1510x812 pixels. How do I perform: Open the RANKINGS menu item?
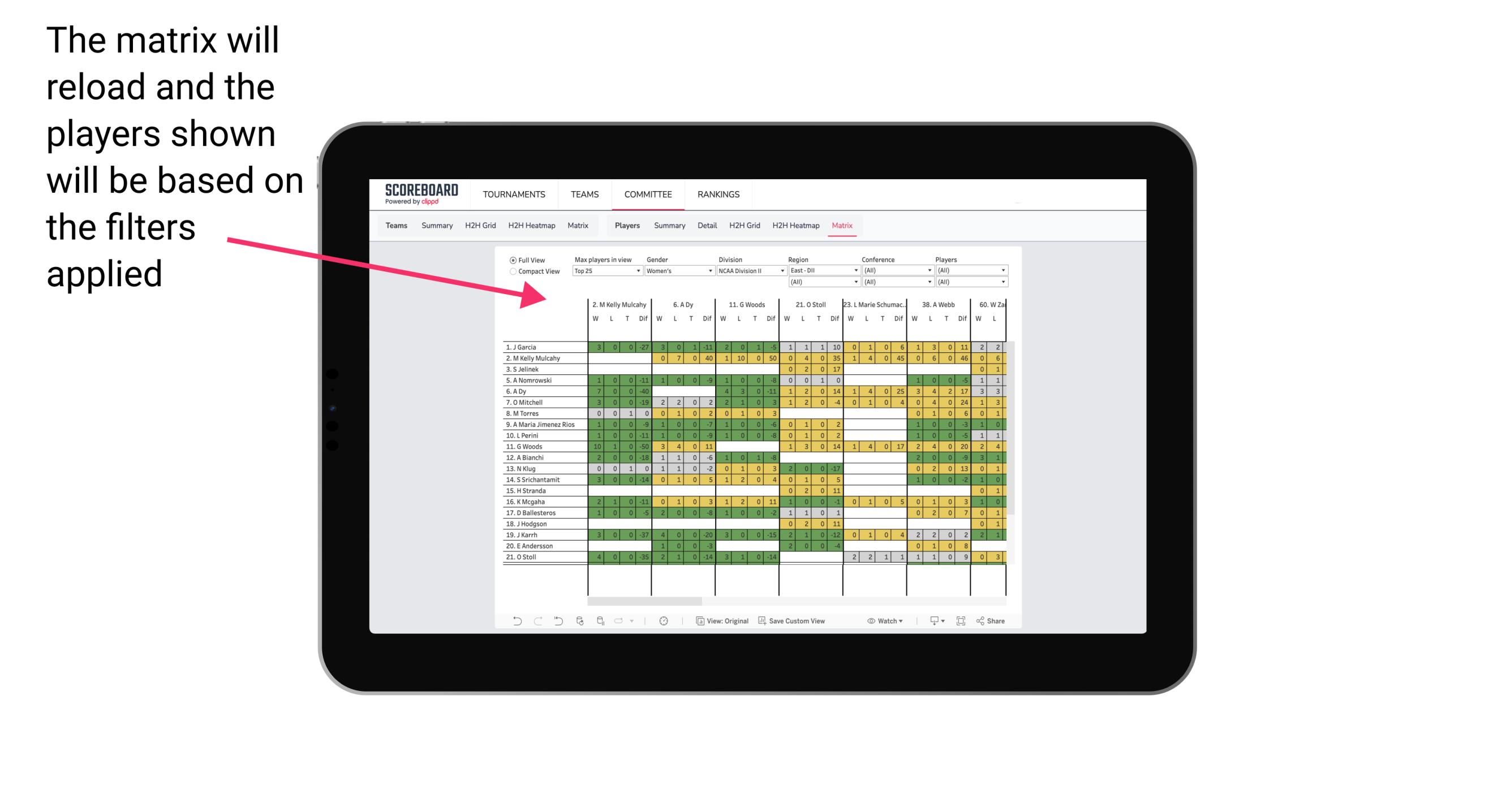718,194
